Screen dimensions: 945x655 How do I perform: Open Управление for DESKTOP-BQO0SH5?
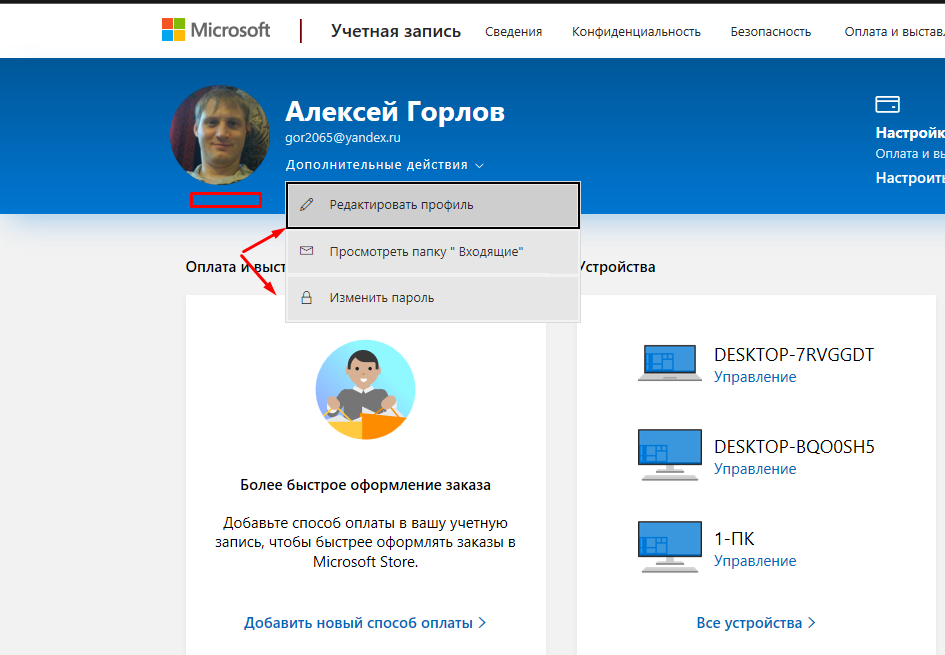[x=755, y=469]
